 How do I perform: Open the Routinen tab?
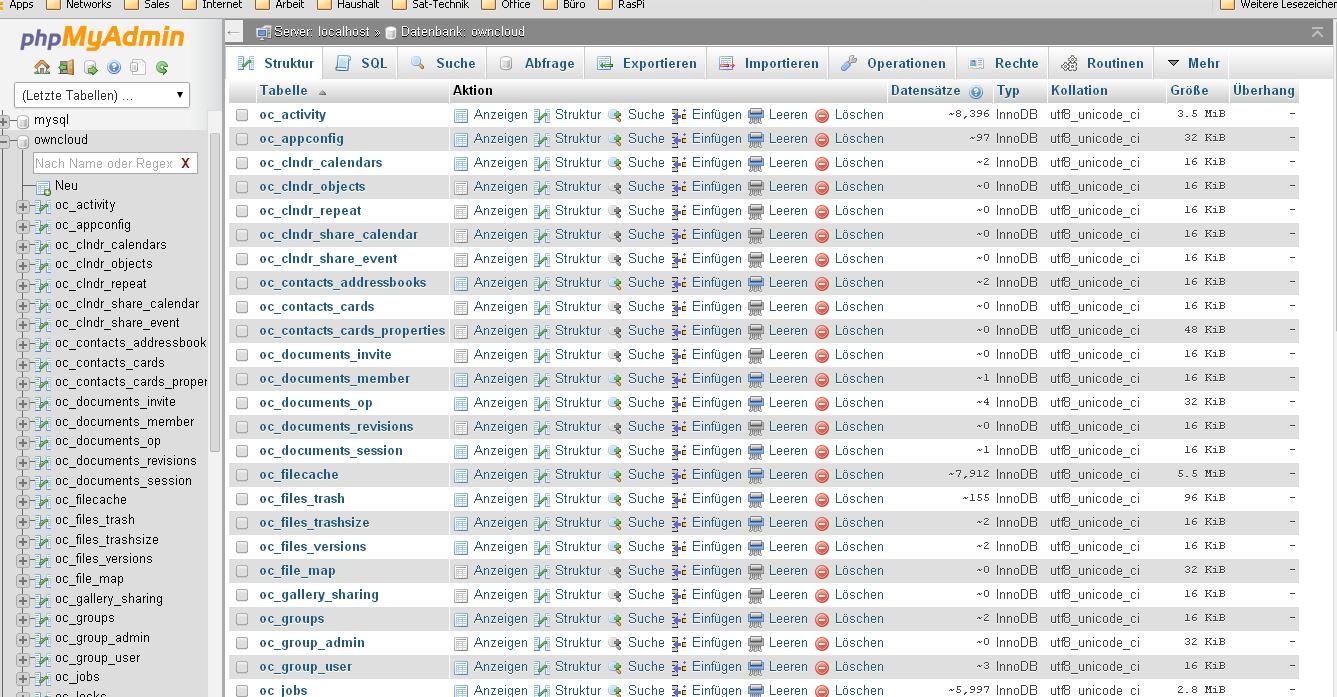coord(1103,63)
